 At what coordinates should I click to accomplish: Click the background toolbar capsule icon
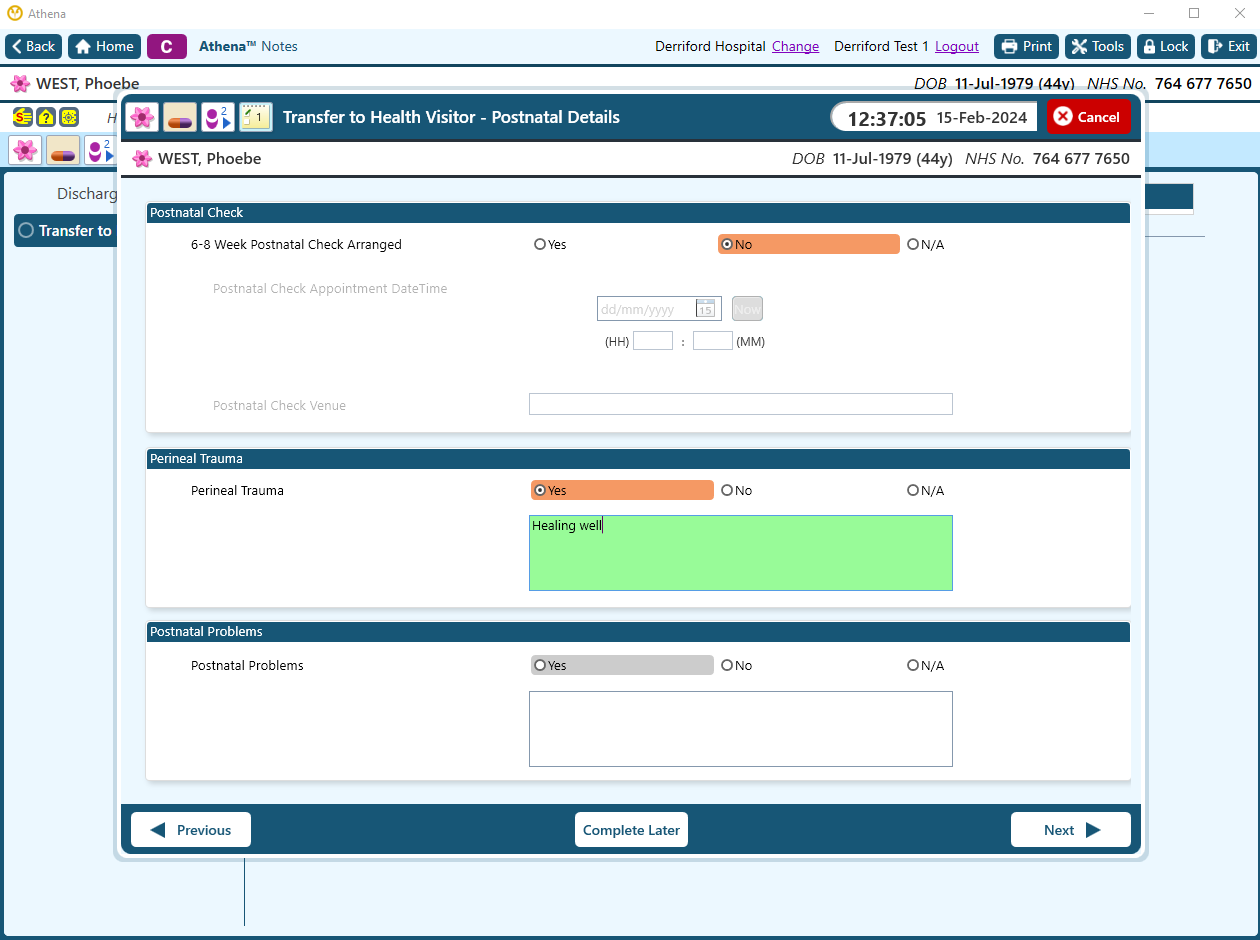coord(63,150)
